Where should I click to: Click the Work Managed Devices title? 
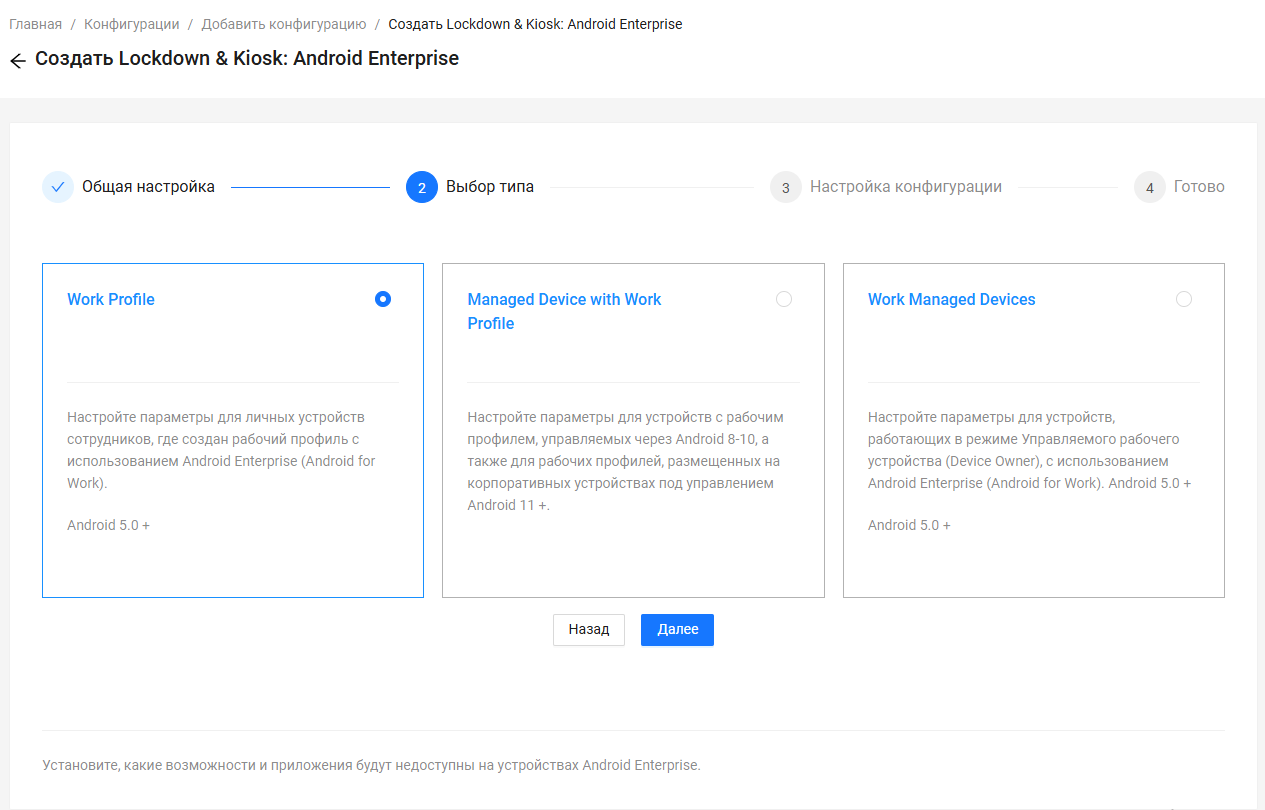point(951,299)
